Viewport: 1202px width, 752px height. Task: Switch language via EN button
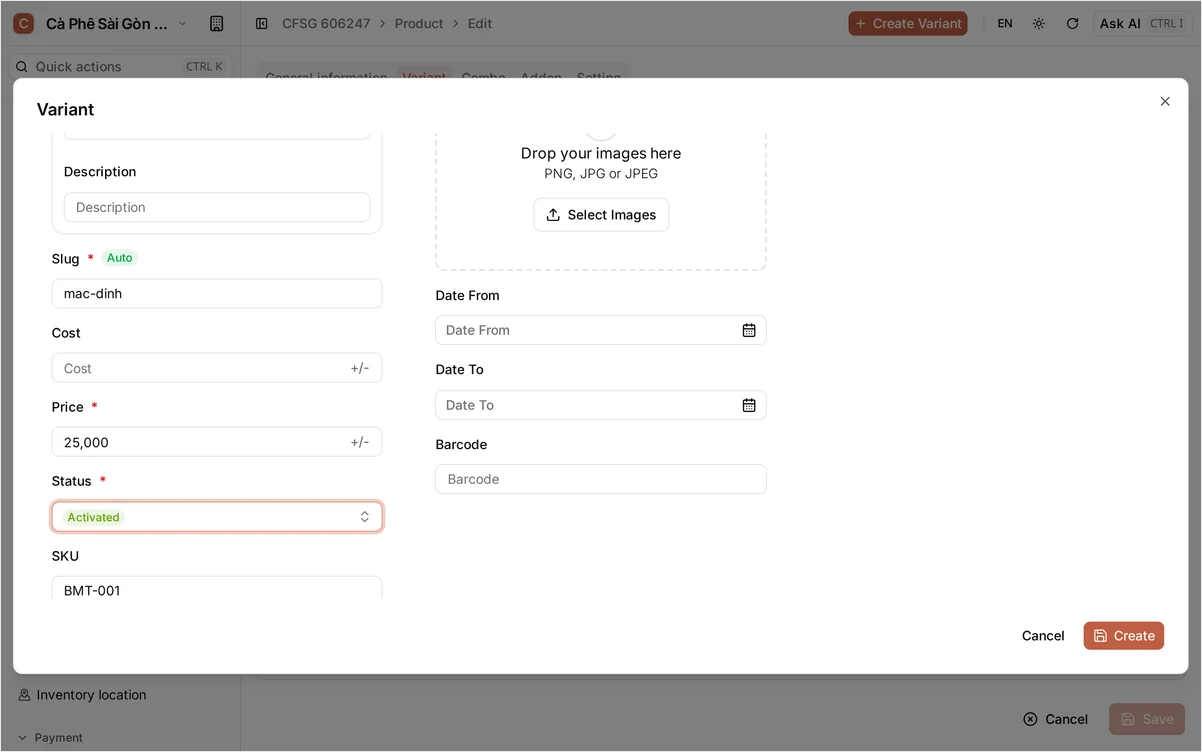[x=1005, y=23]
